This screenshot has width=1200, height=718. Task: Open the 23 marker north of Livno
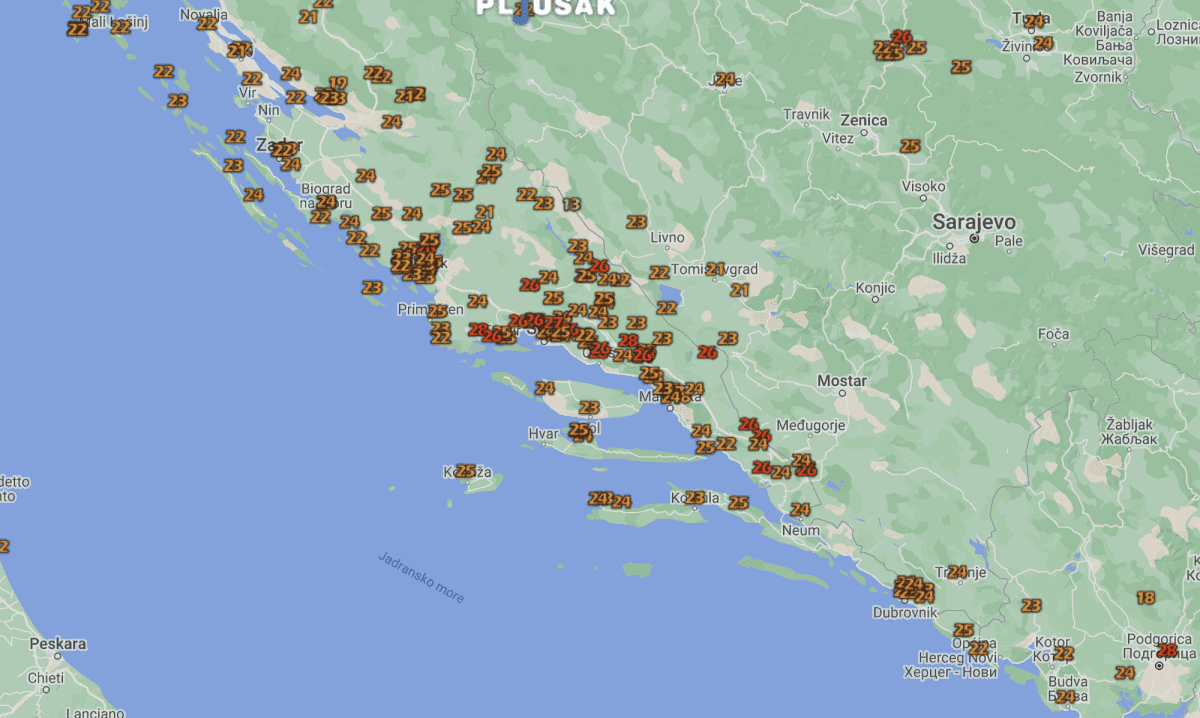coord(637,222)
